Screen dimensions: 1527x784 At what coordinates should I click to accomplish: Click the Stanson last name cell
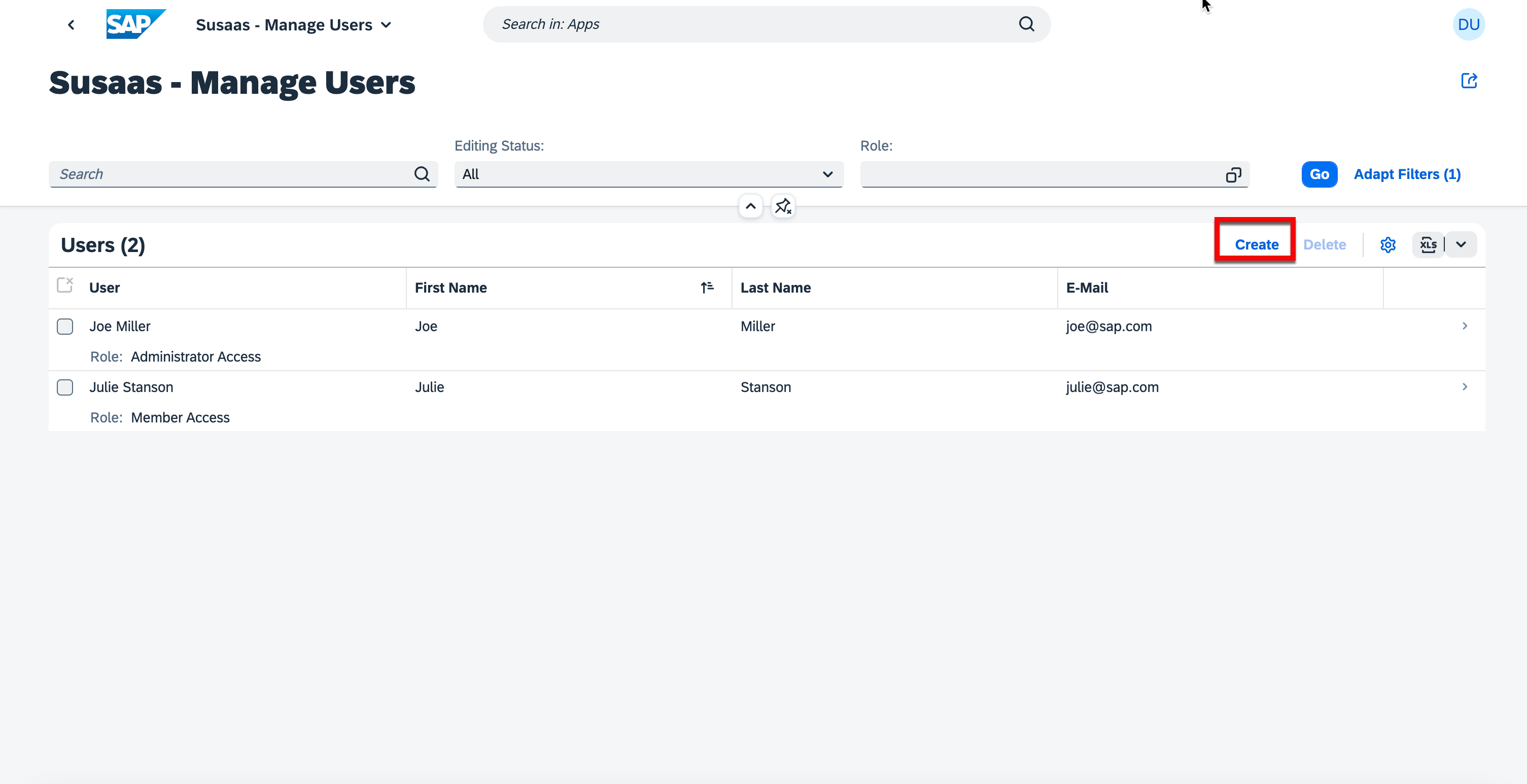pos(766,387)
